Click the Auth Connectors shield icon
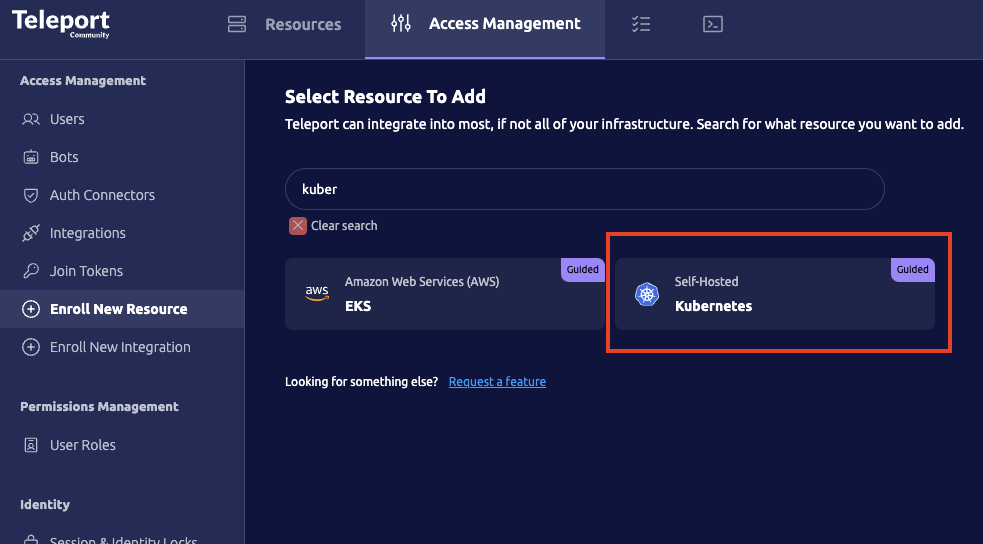The width and height of the screenshot is (983, 544). pyautogui.click(x=31, y=196)
